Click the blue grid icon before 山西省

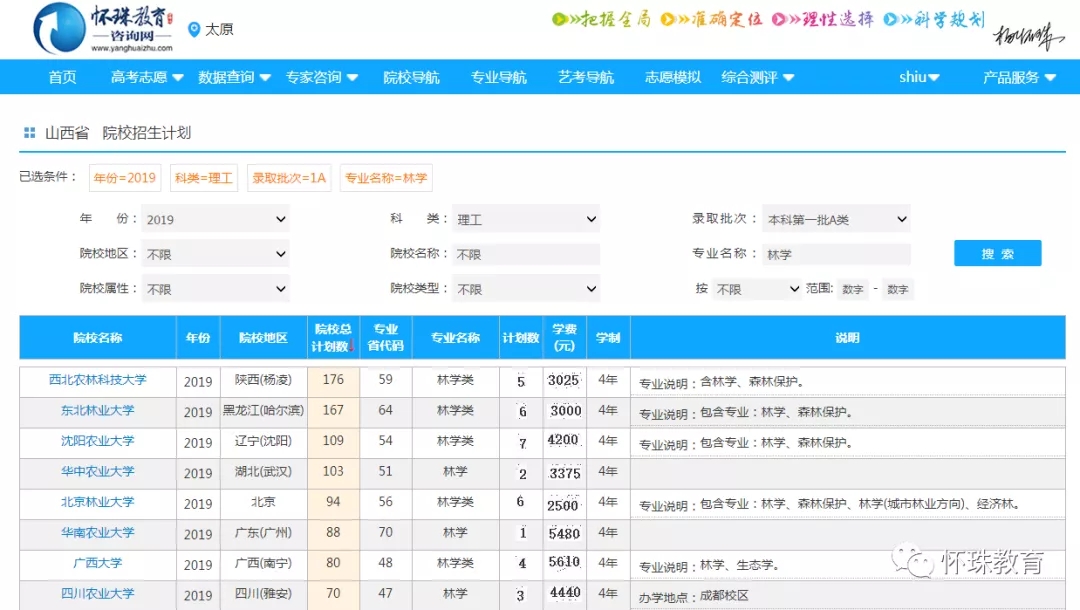pos(31,132)
